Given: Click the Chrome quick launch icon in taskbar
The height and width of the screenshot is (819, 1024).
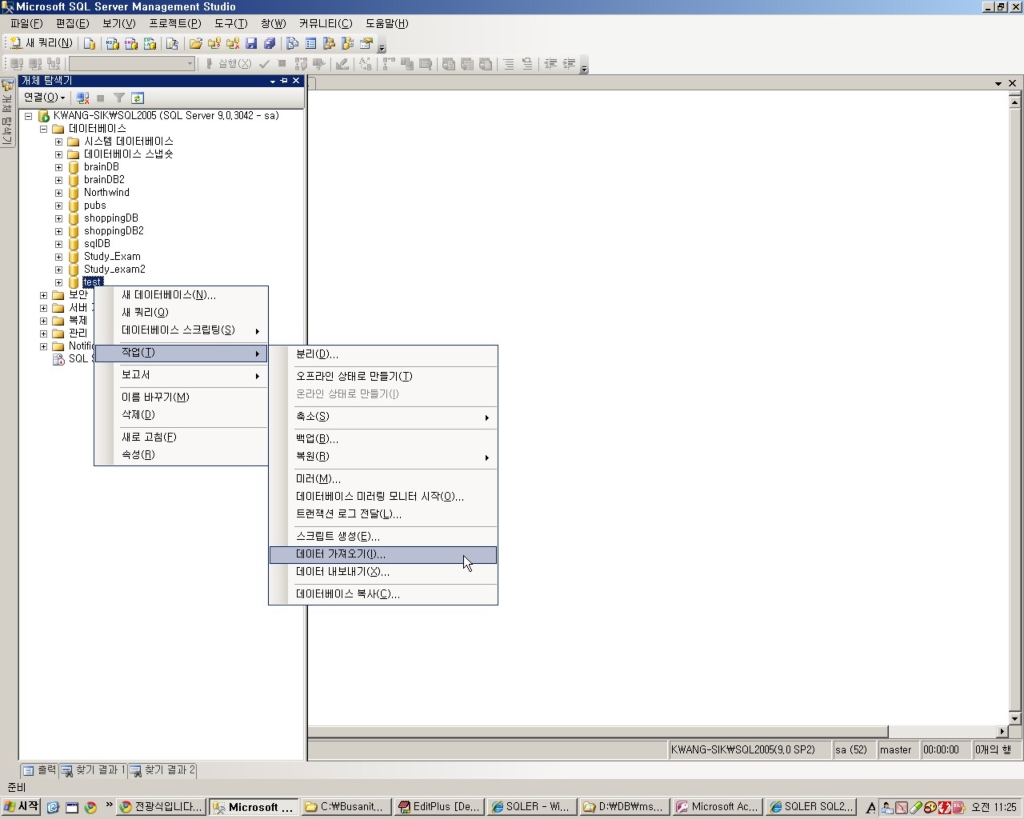Looking at the screenshot, I should click(91, 807).
